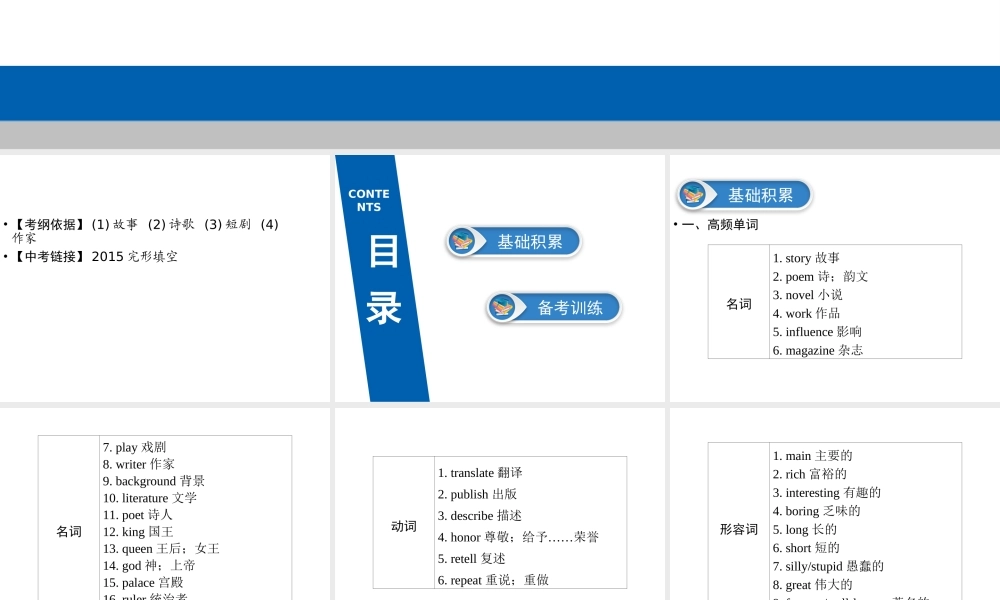The width and height of the screenshot is (1000, 600).
Task: Select row 6. magazine 杂志
Action: pyautogui.click(x=818, y=350)
